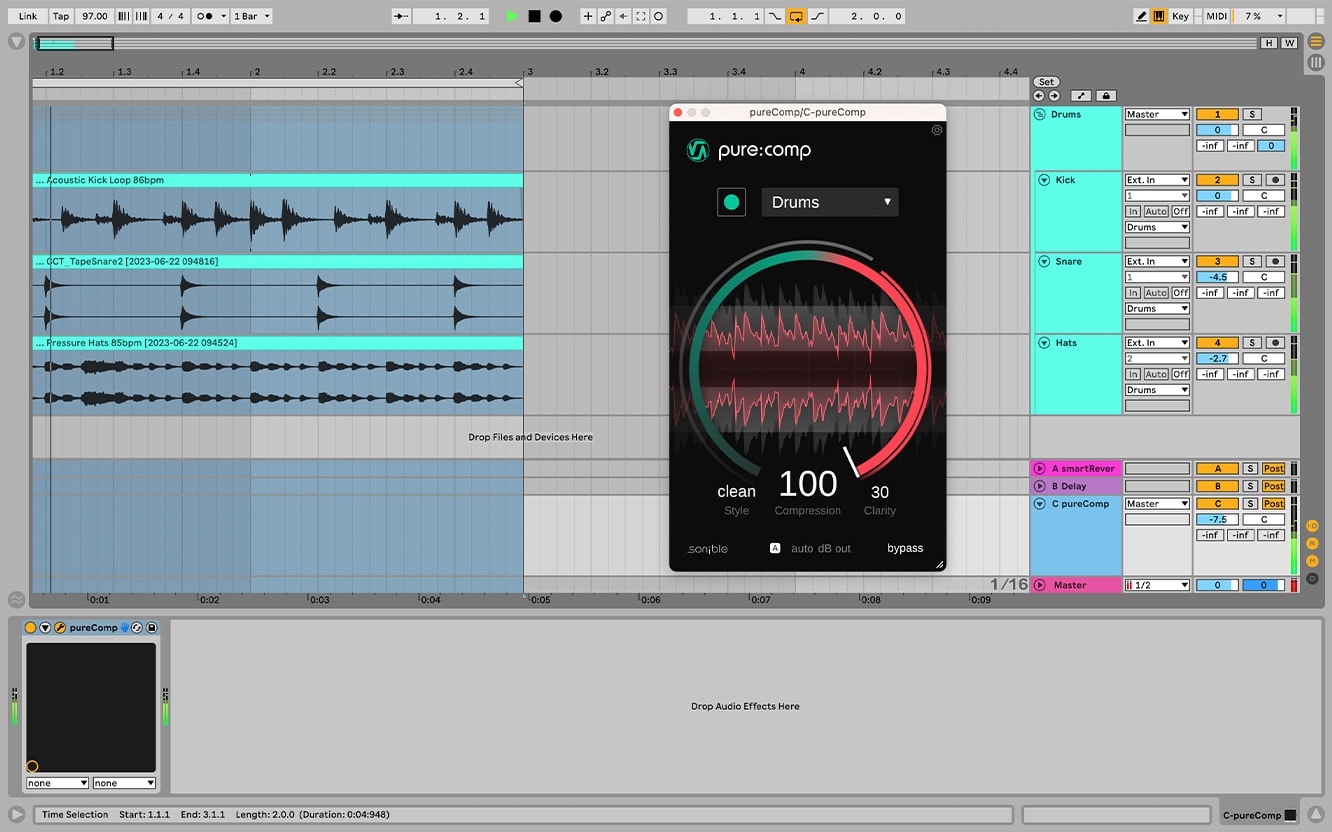This screenshot has height=832, width=1332.
Task: Save pureComp preset disk icon
Action: 151,628
